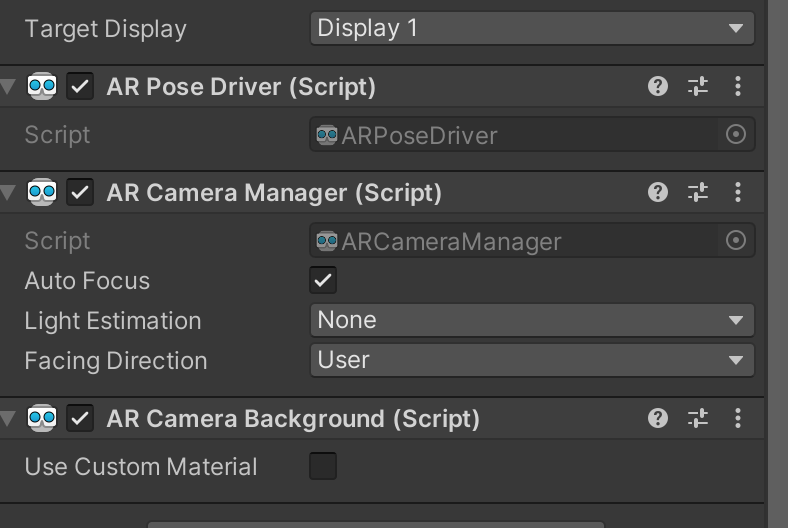Click the ARPoseDriver script field
Image resolution: width=788 pixels, height=528 pixels.
[x=515, y=135]
